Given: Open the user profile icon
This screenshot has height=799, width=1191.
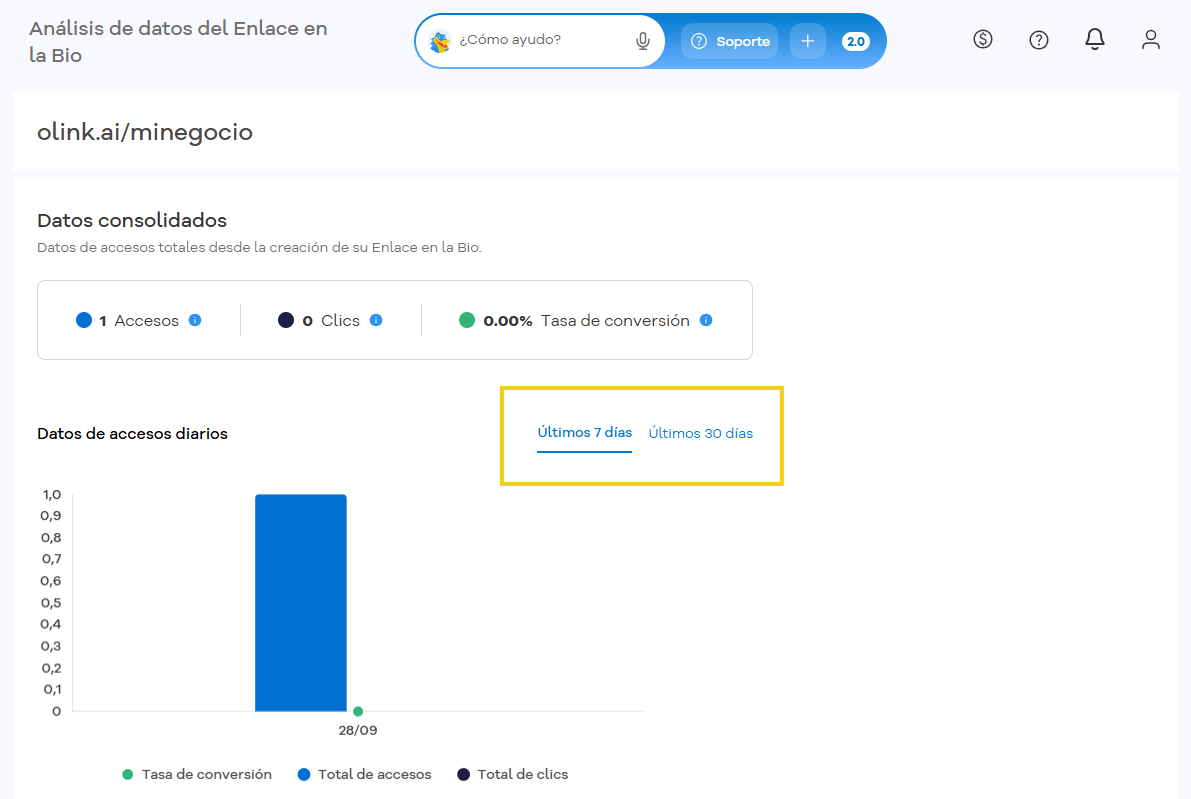Looking at the screenshot, I should (x=1151, y=39).
